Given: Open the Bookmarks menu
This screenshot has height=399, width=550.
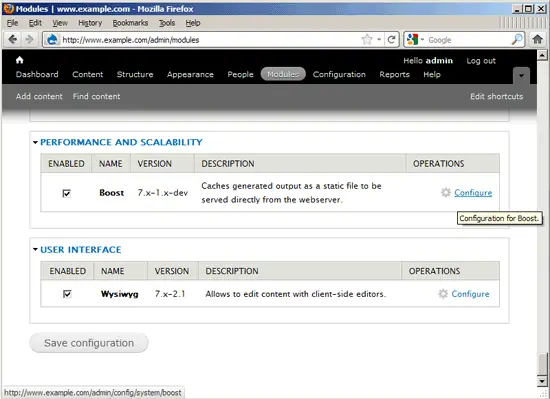Looking at the screenshot, I should 130,23.
